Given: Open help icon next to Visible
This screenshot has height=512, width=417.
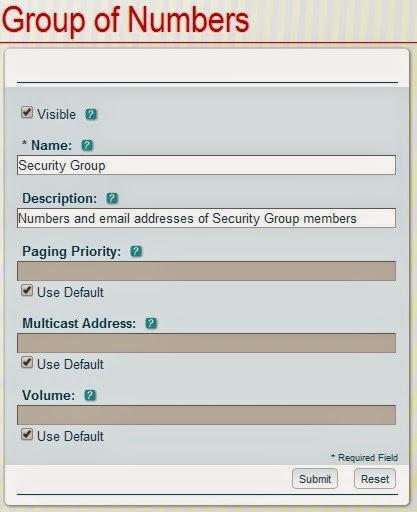Looking at the screenshot, I should click(x=91, y=114).
